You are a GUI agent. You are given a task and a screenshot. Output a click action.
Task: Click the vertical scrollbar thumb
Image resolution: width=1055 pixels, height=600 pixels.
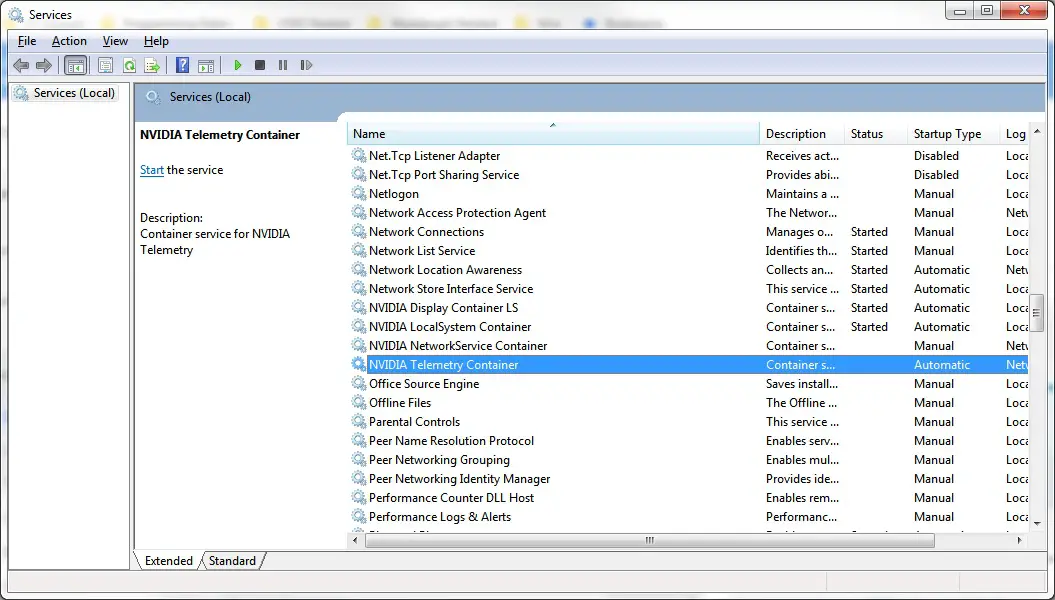click(x=1037, y=313)
